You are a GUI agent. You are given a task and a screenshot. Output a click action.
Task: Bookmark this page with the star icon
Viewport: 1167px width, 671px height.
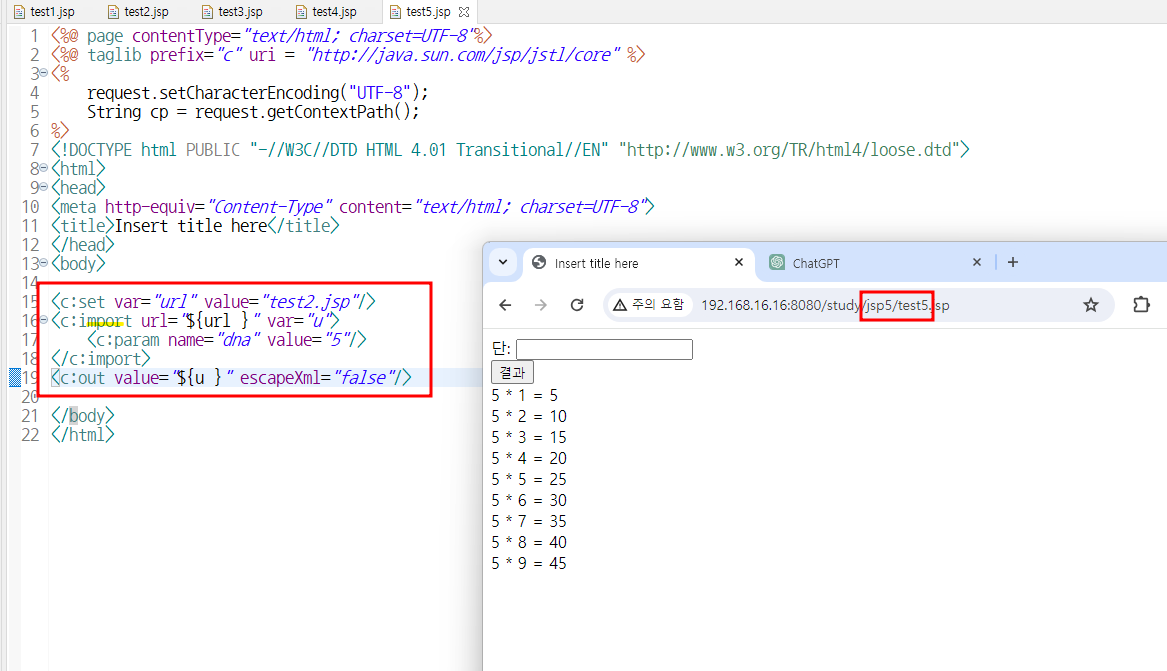(1090, 305)
